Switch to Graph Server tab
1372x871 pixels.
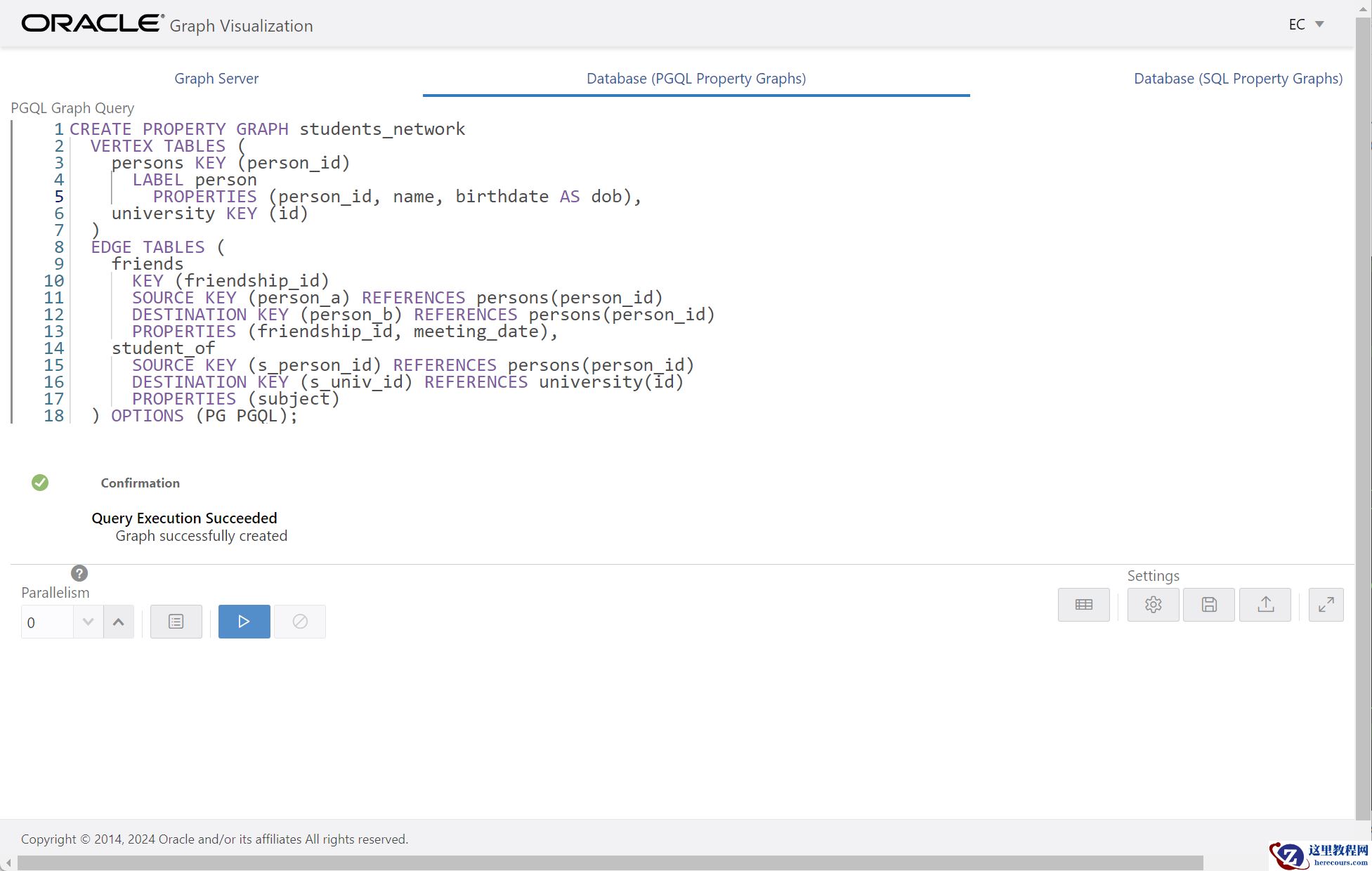tap(216, 79)
